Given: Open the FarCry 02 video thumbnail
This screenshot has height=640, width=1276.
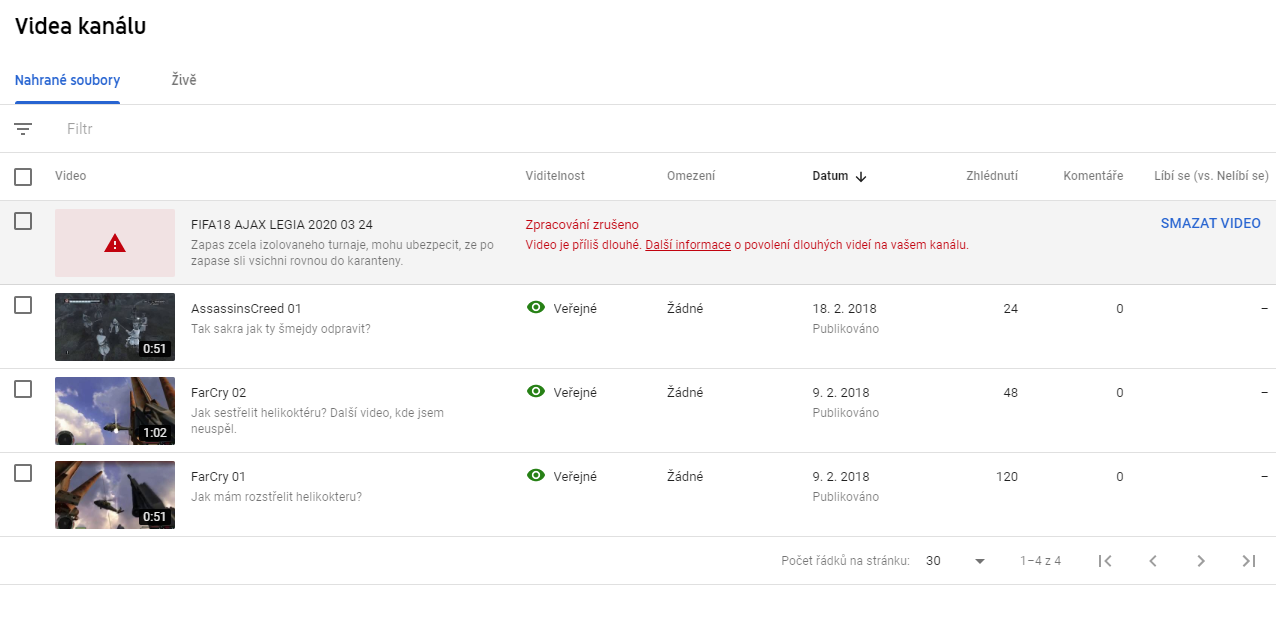Looking at the screenshot, I should coord(115,411).
